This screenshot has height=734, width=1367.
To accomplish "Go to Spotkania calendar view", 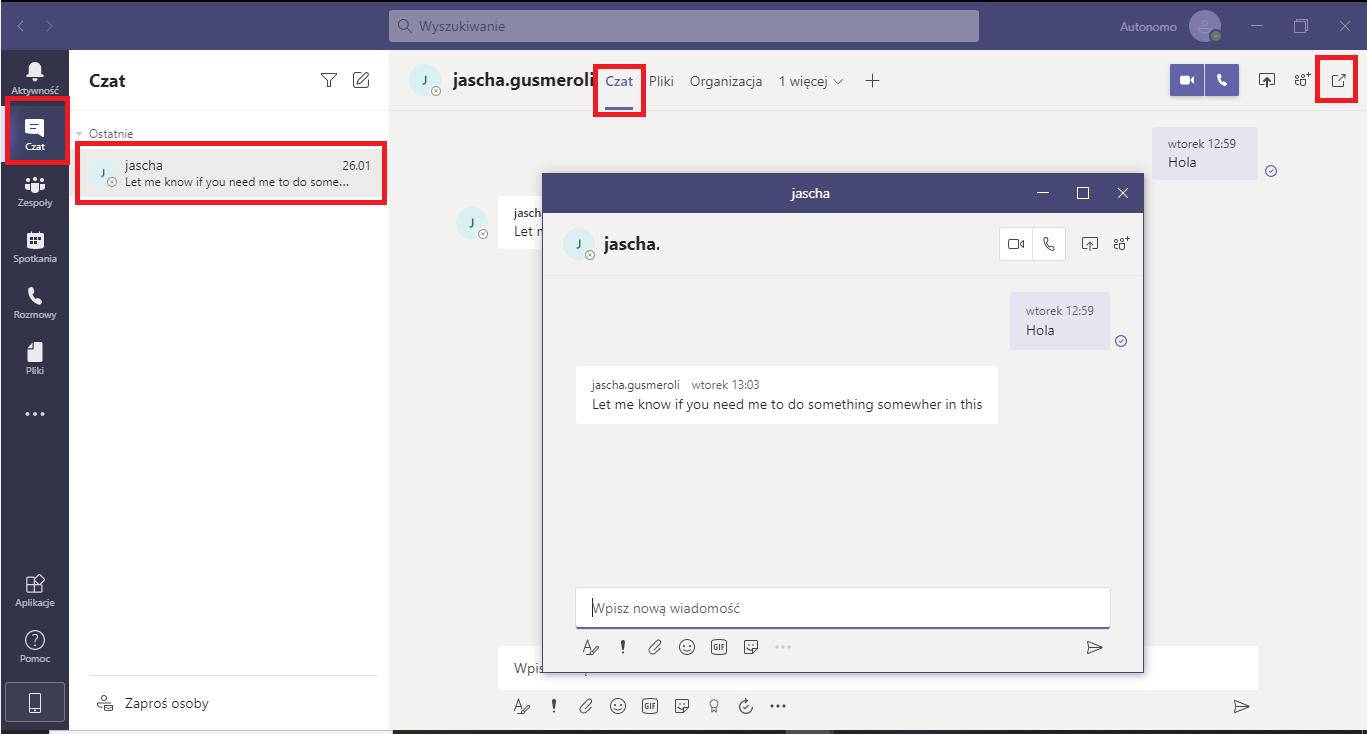I will click(x=34, y=246).
